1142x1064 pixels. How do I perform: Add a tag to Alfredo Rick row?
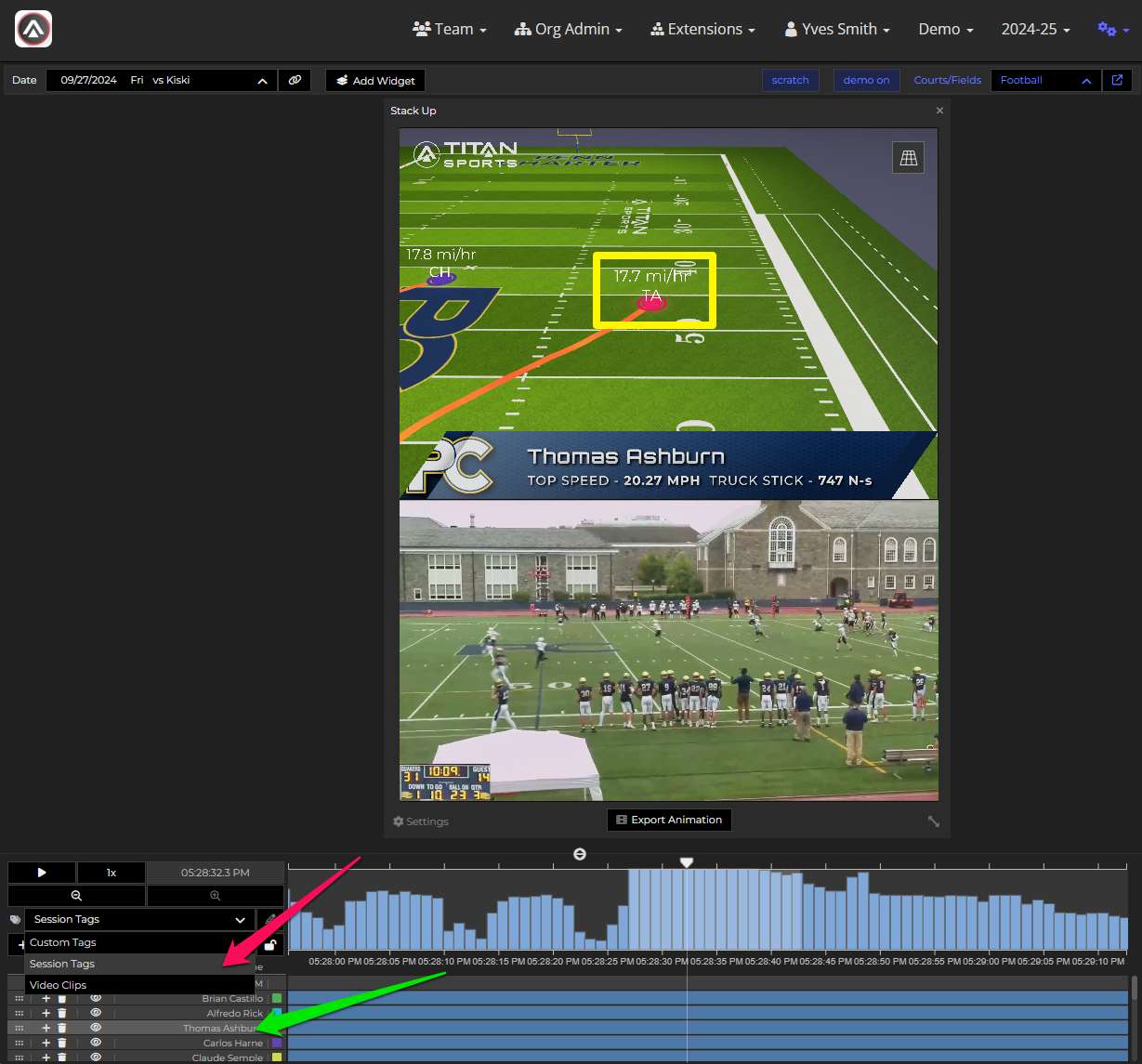tap(46, 1013)
